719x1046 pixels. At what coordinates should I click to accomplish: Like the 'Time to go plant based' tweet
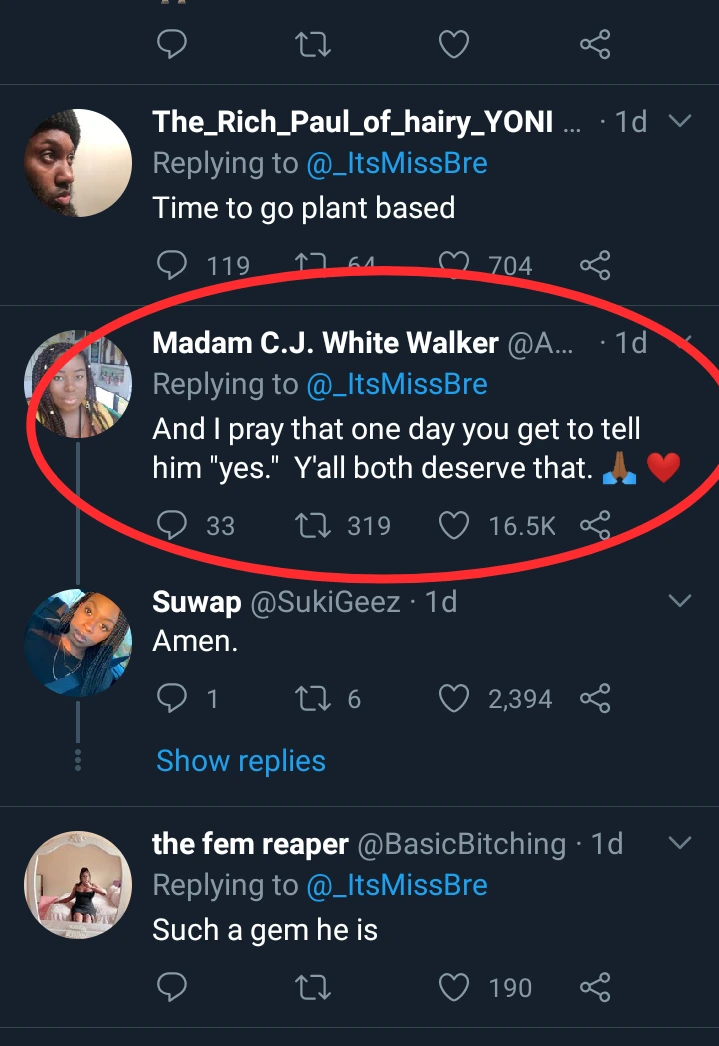[455, 266]
